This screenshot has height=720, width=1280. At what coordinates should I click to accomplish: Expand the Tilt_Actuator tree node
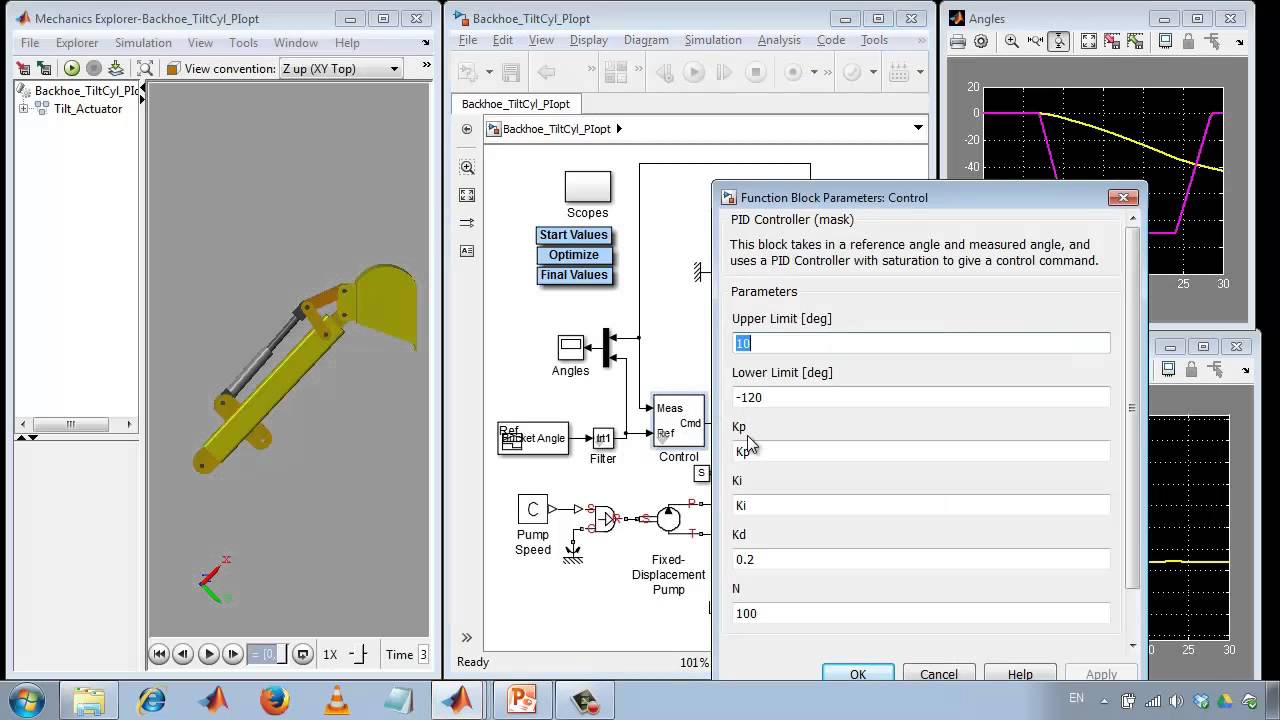pos(23,109)
